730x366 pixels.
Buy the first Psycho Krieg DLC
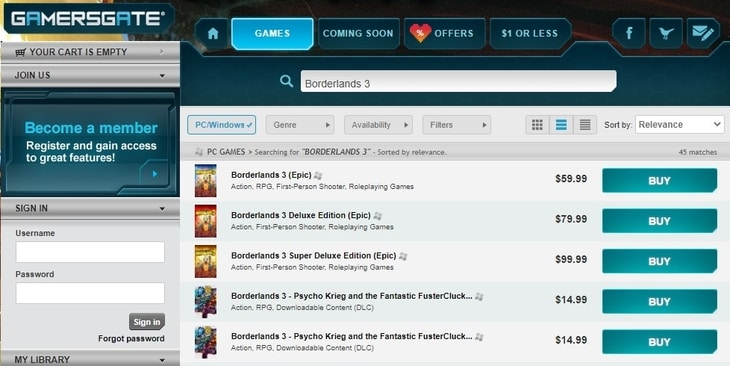click(659, 302)
